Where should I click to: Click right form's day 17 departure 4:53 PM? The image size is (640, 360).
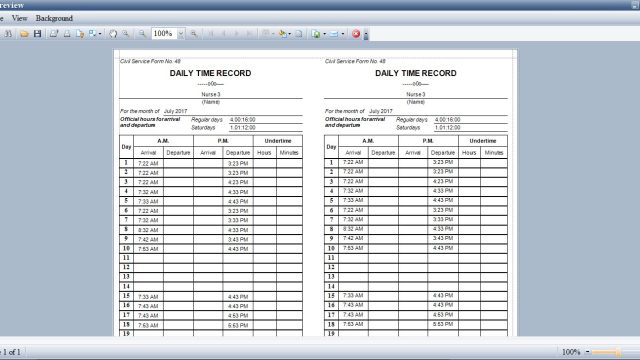tap(442, 315)
